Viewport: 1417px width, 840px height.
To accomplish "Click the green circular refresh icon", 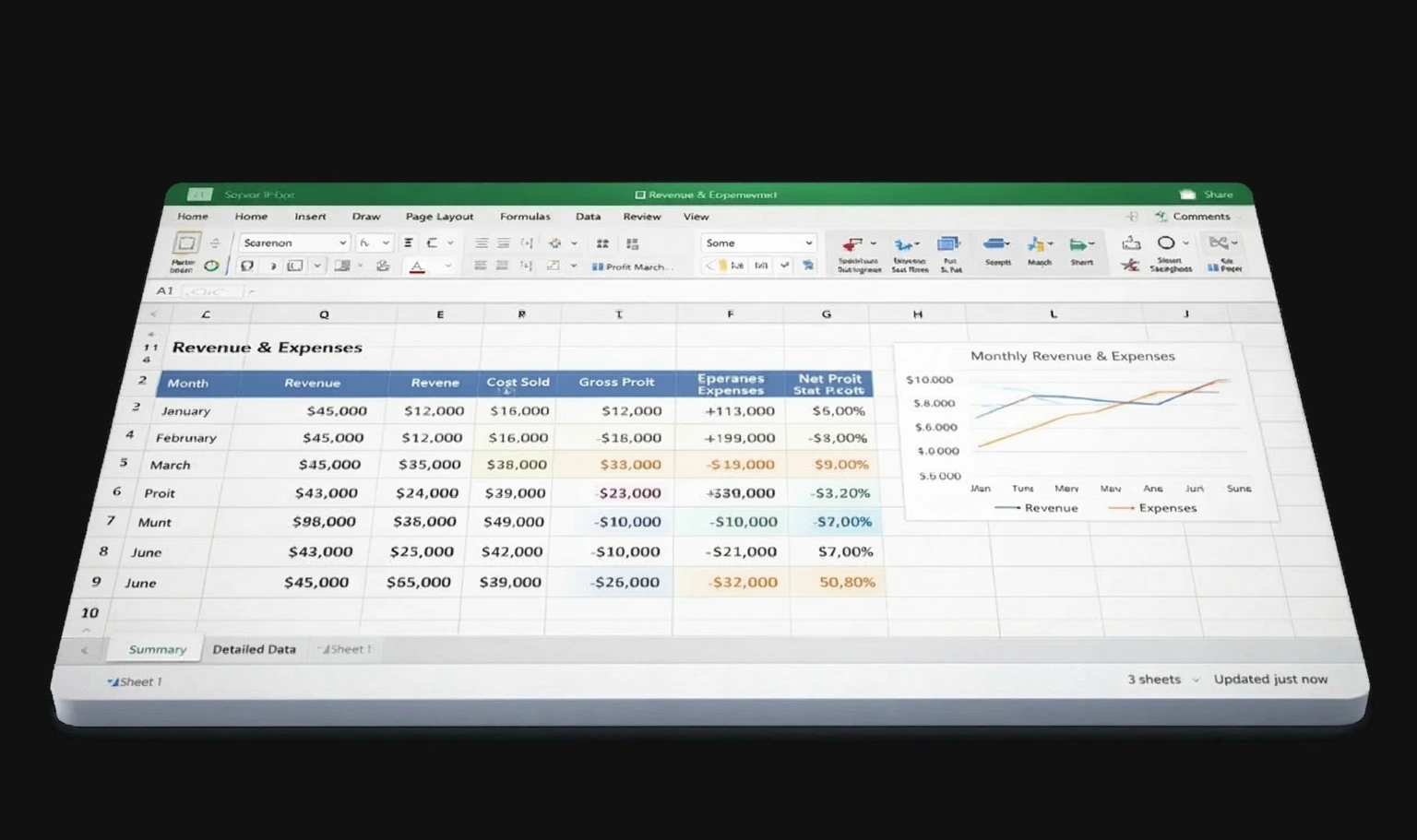I will coord(211,266).
